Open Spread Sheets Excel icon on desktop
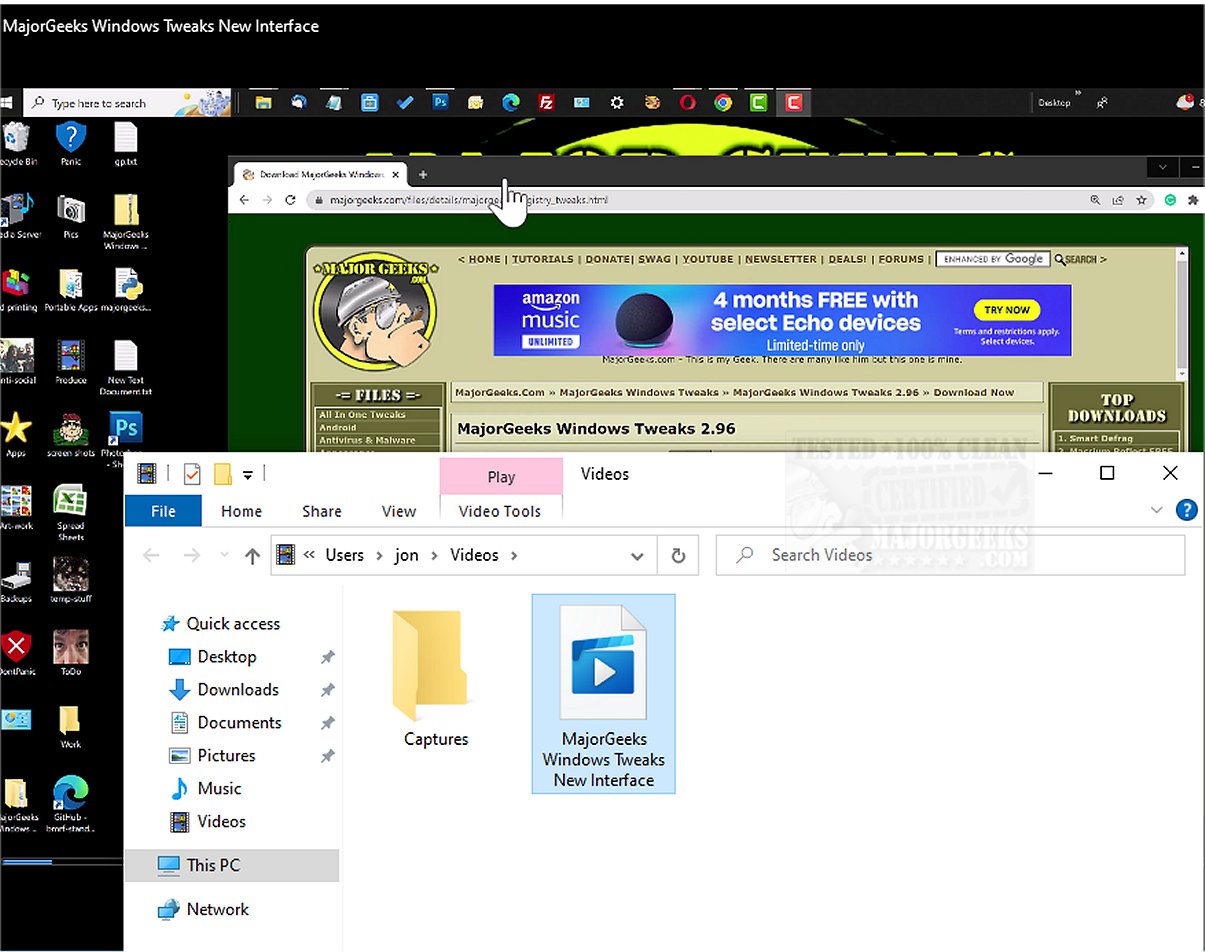 pos(71,513)
